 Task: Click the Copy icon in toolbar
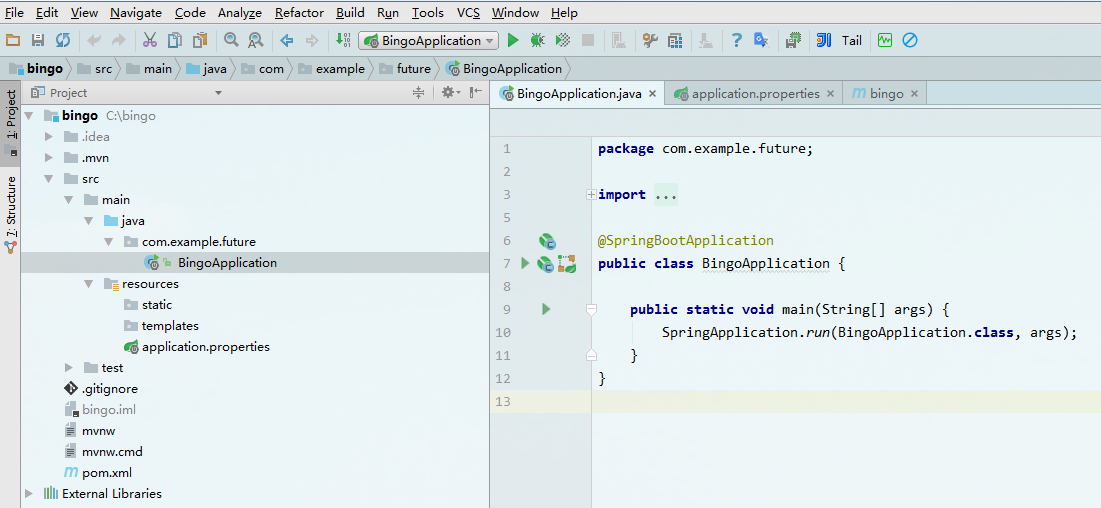click(174, 41)
